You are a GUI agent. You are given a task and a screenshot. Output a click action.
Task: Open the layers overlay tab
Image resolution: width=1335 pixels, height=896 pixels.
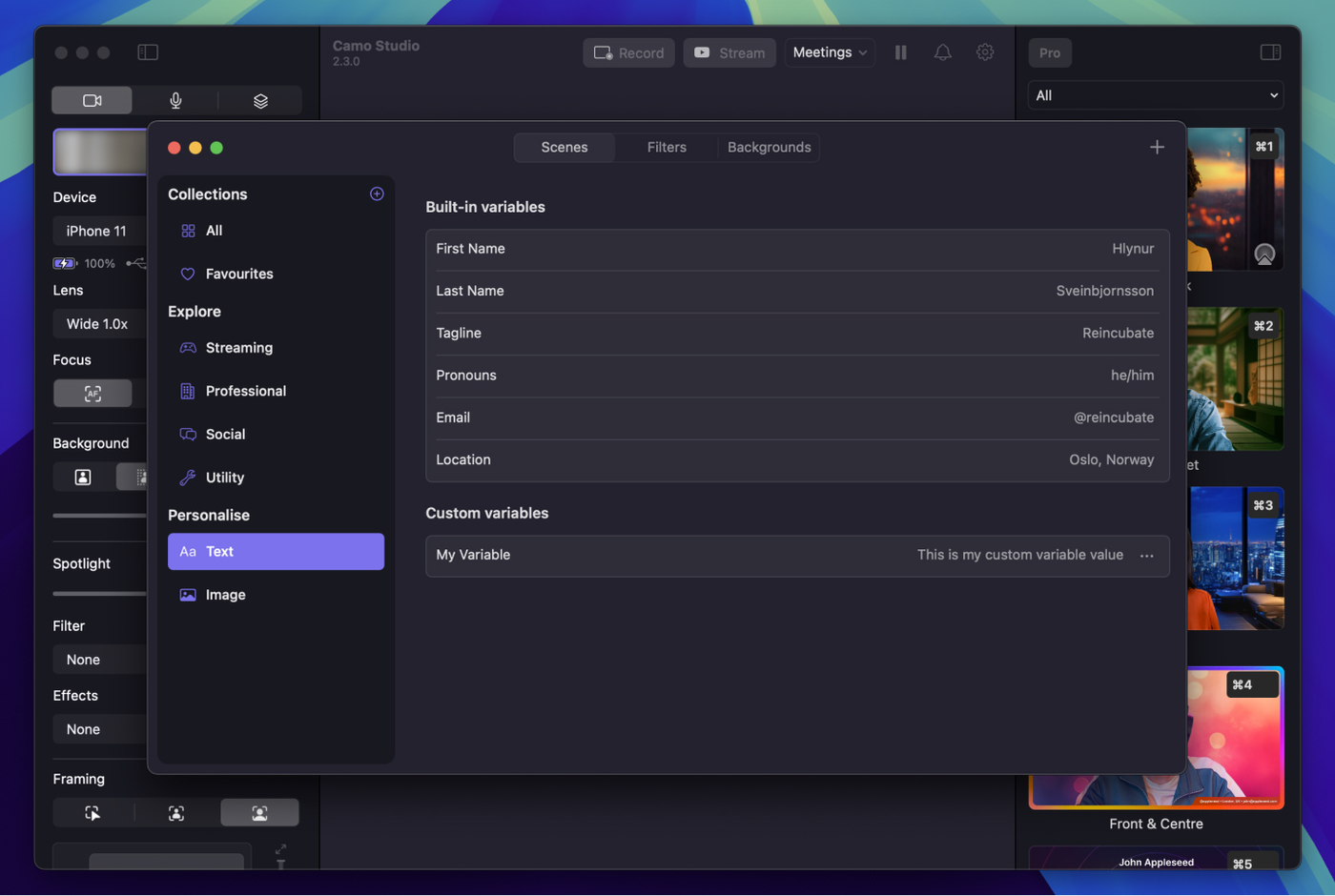(x=260, y=101)
